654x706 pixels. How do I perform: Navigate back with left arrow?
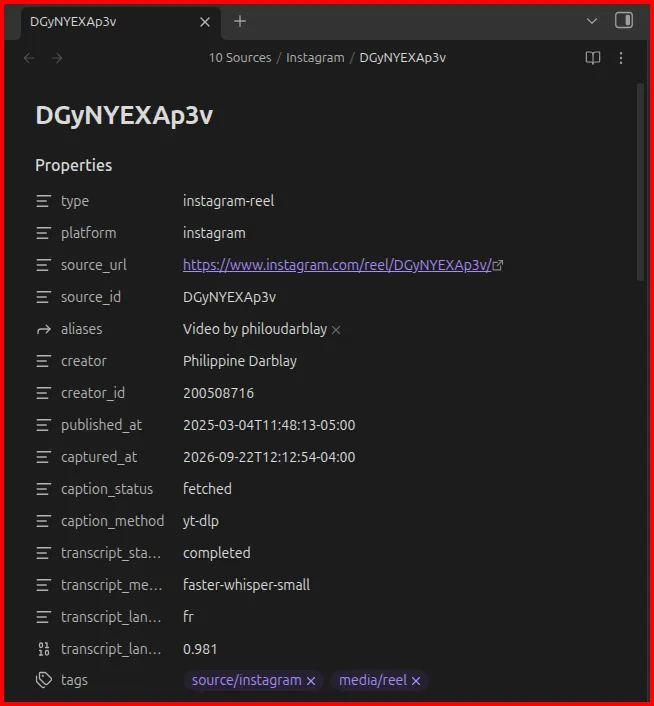pyautogui.click(x=29, y=58)
